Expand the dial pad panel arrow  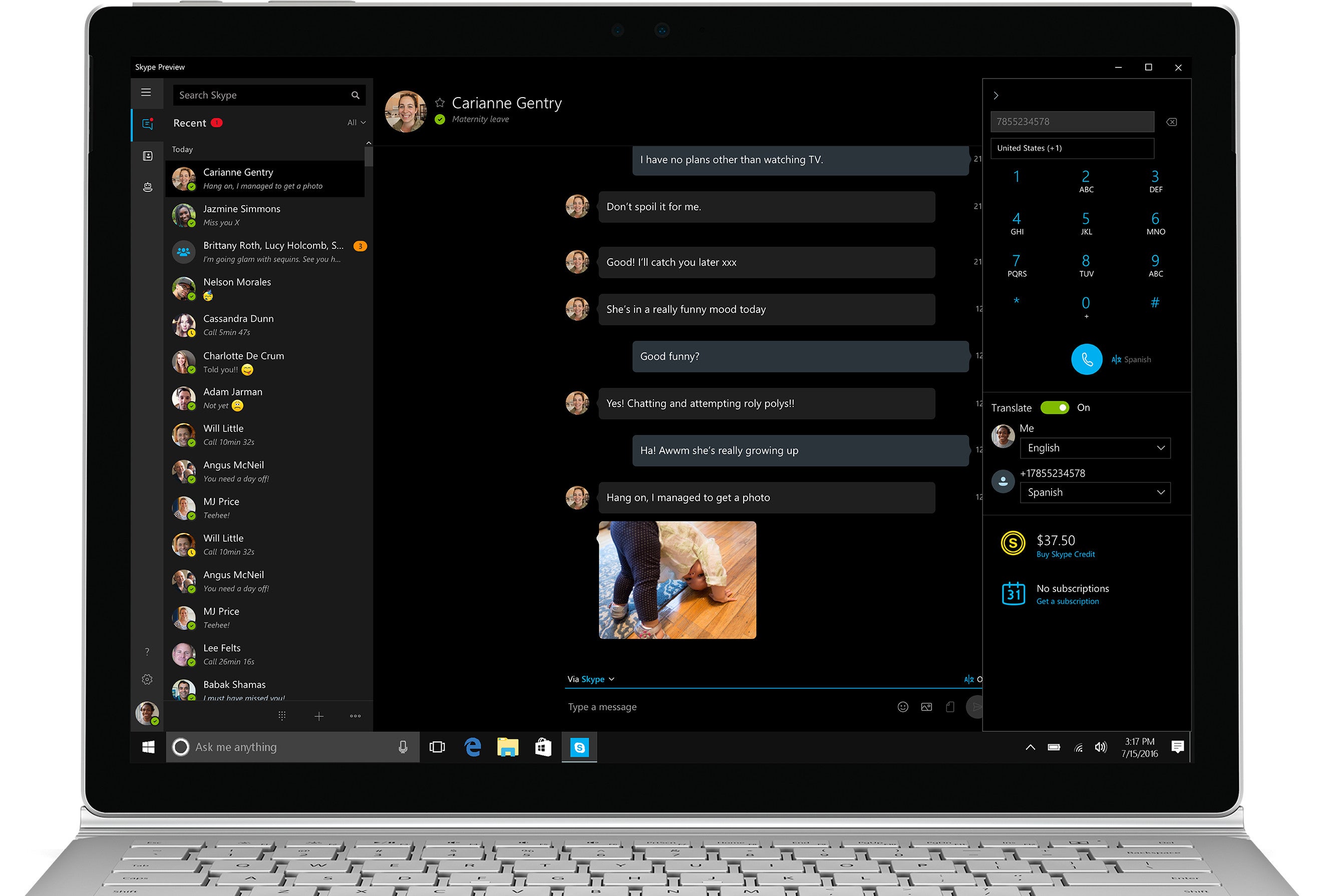click(x=997, y=95)
